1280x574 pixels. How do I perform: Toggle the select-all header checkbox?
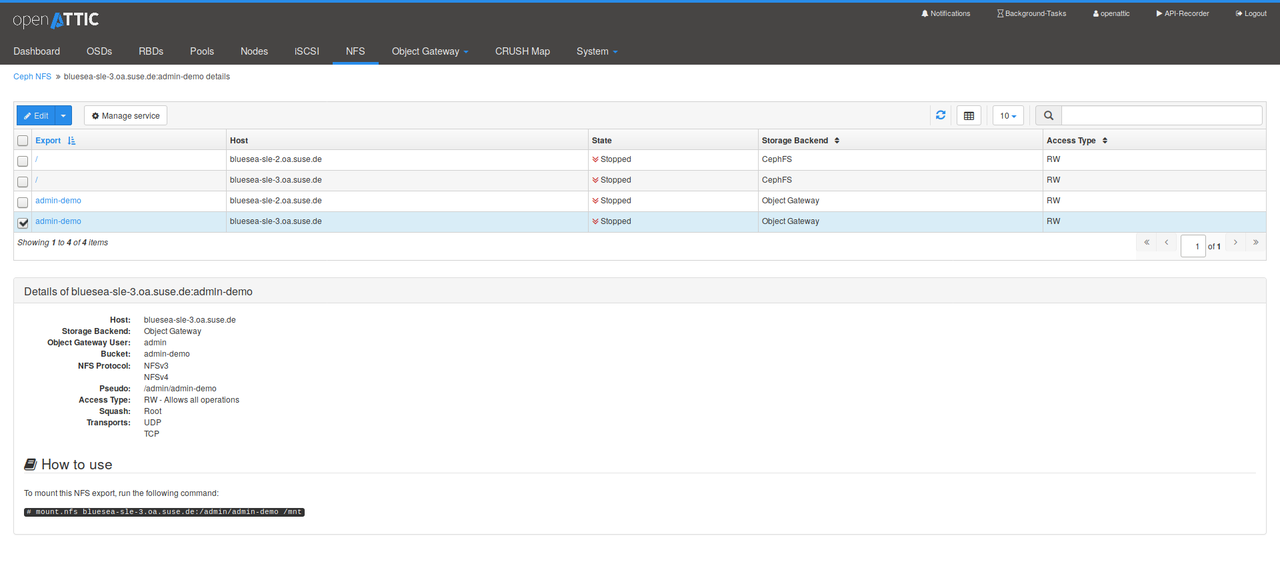tap(23, 141)
